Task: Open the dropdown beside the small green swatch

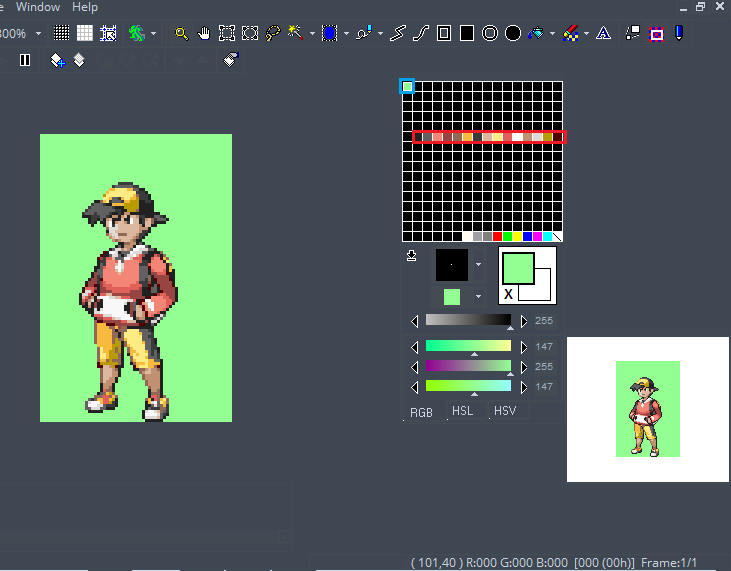Action: 478,297
